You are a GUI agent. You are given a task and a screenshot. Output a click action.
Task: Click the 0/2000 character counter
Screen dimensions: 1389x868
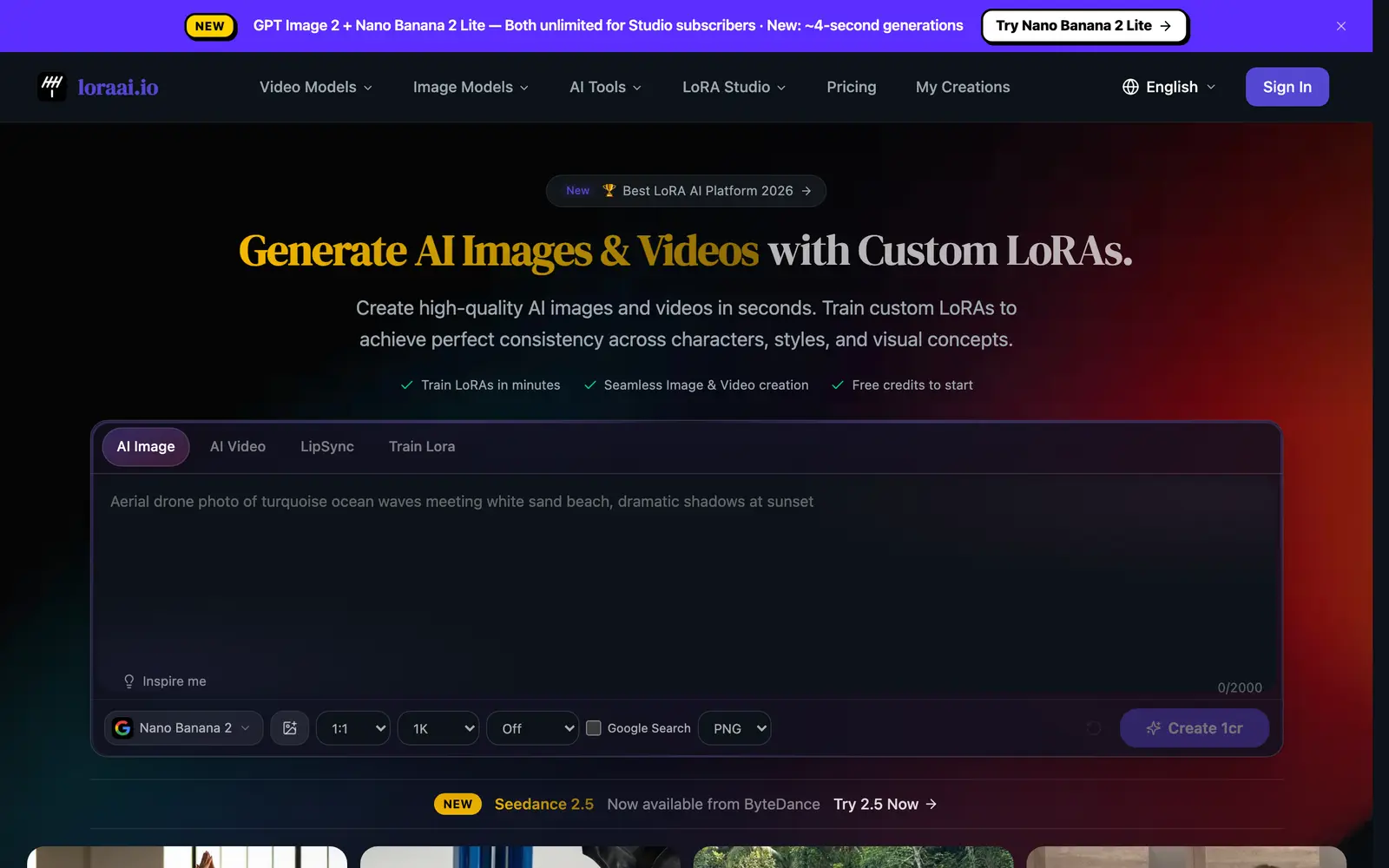coord(1240,687)
